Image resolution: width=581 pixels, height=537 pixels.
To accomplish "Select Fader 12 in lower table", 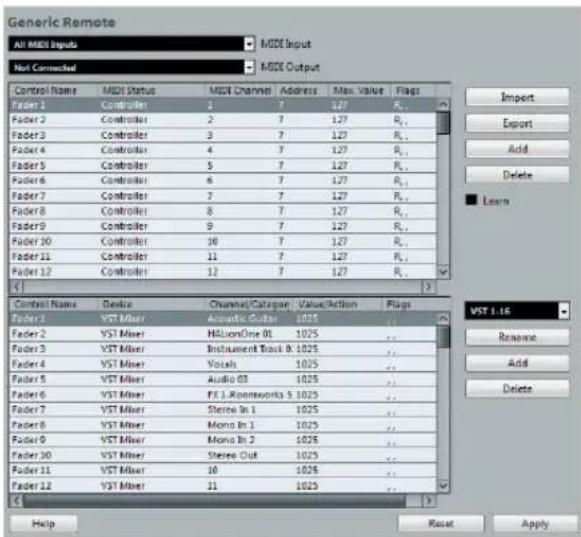I will tap(223, 485).
